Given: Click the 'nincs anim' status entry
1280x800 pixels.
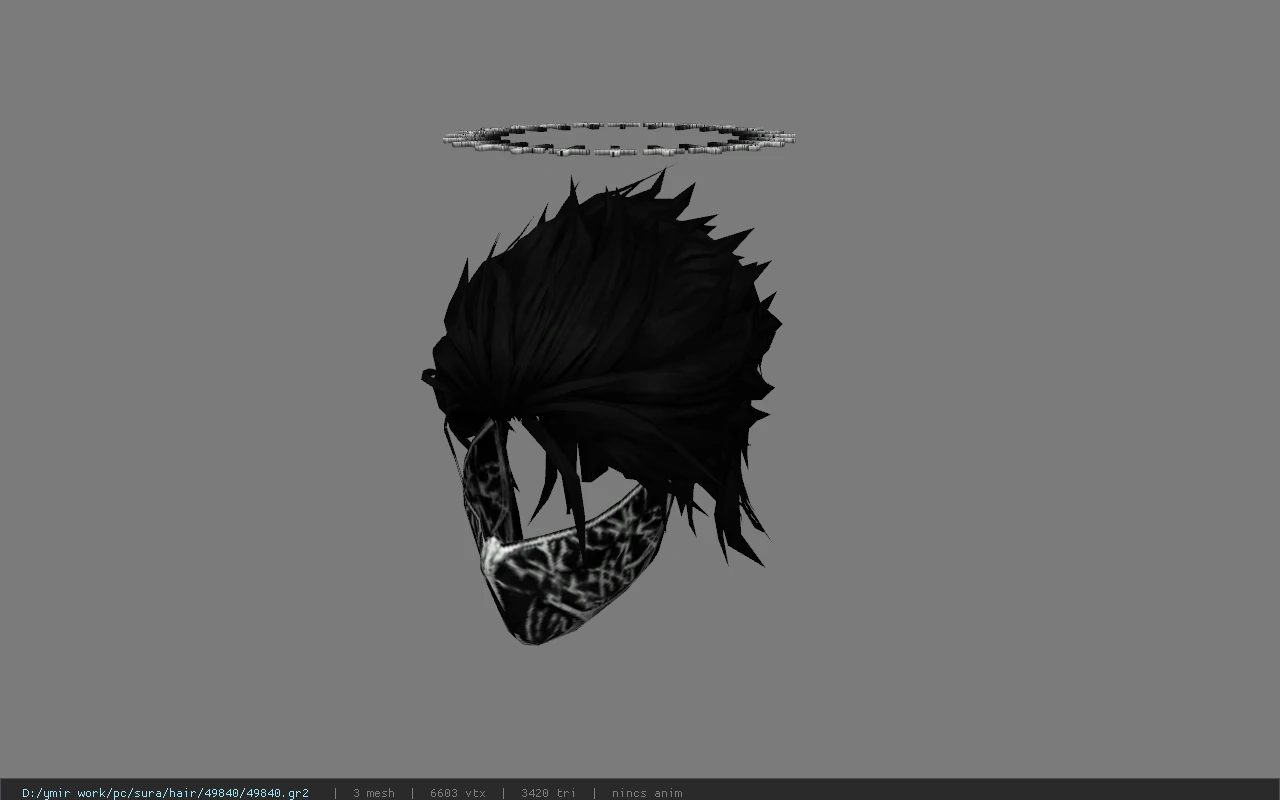Looking at the screenshot, I should point(647,793).
